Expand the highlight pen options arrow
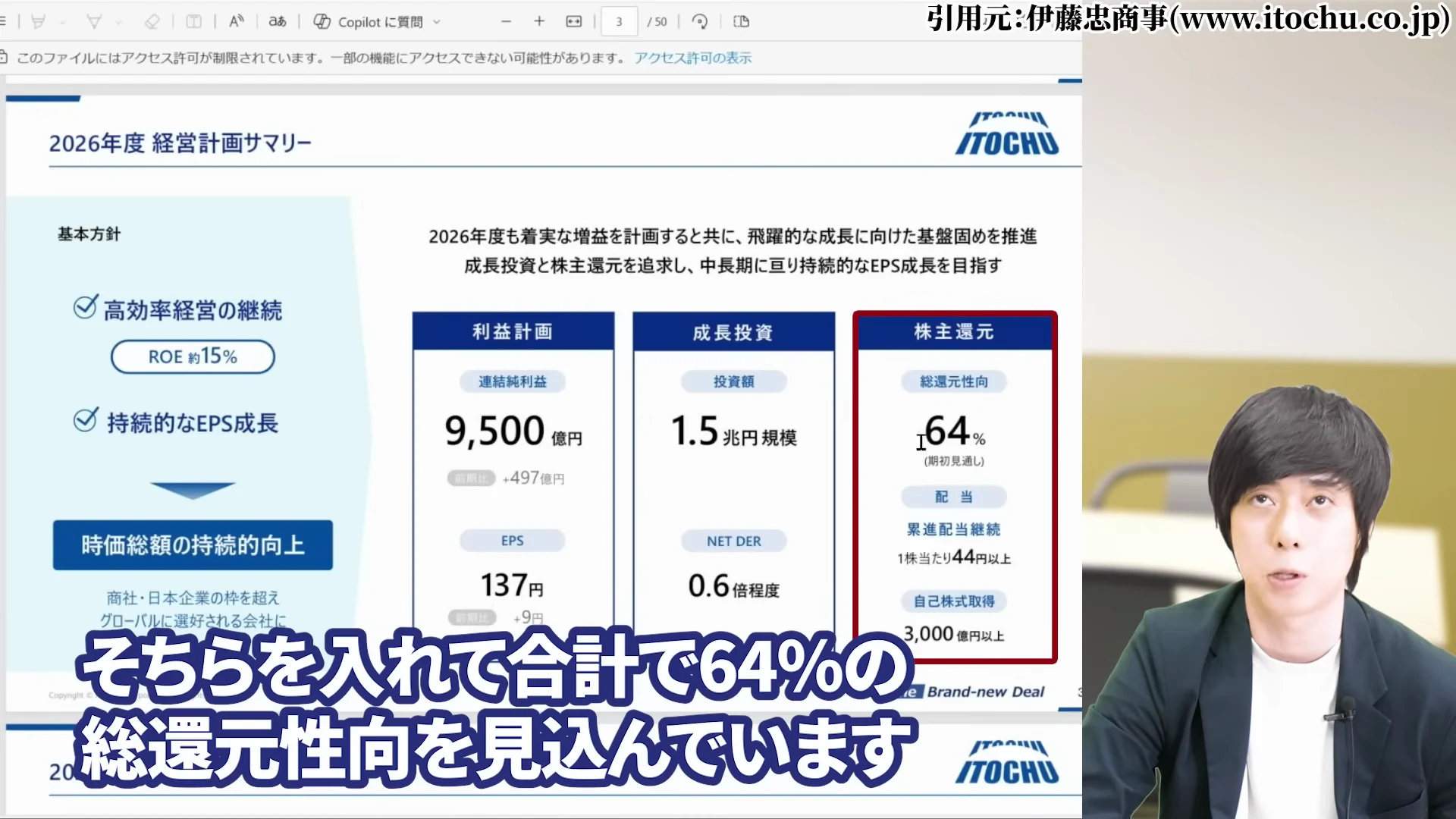Viewport: 1456px width, 819px height. tap(63, 22)
